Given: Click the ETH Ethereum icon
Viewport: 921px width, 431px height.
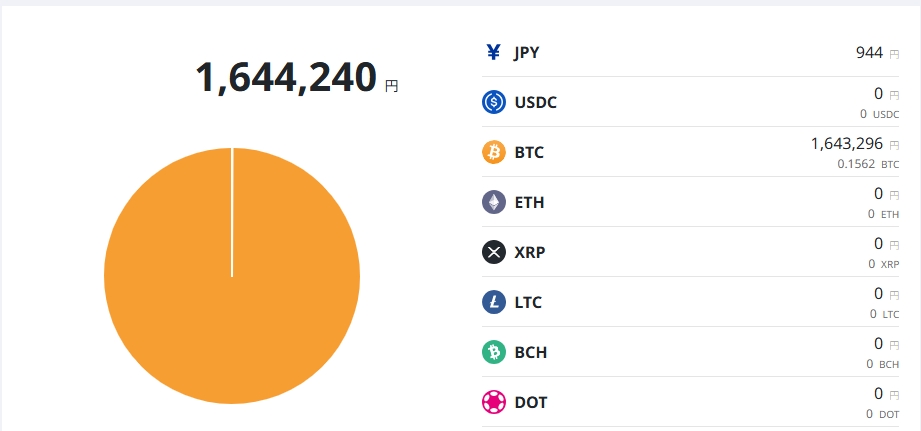Looking at the screenshot, I should [x=494, y=202].
